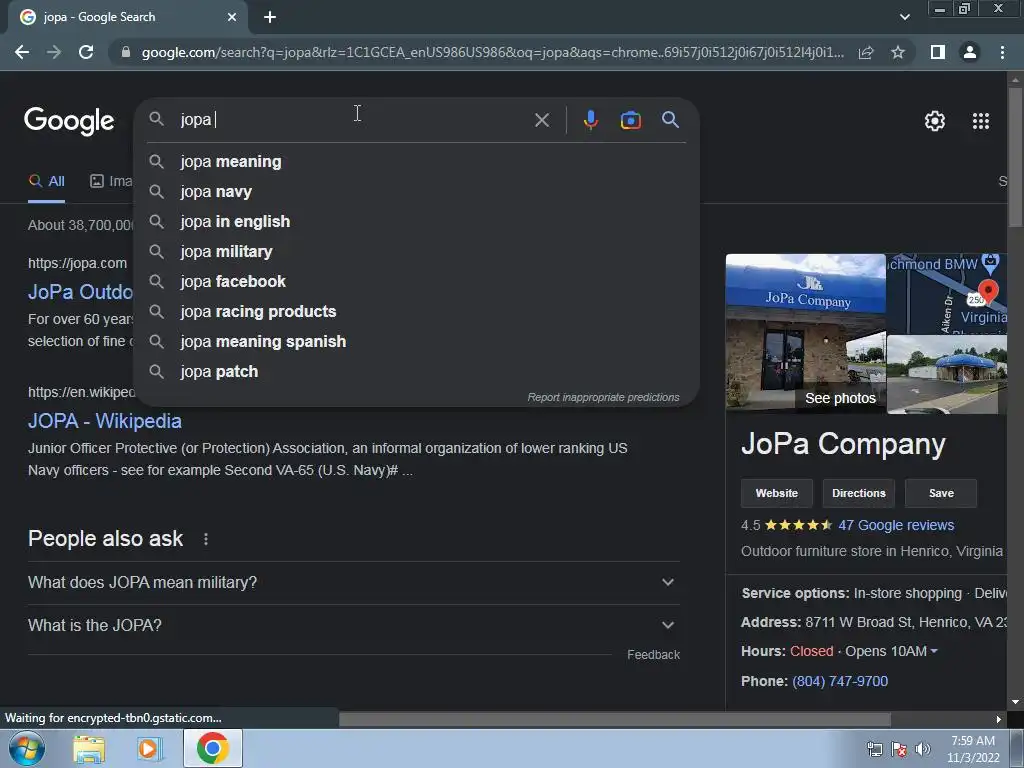The image size is (1024, 768).
Task: Switch to the Images search tab
Action: tap(111, 182)
